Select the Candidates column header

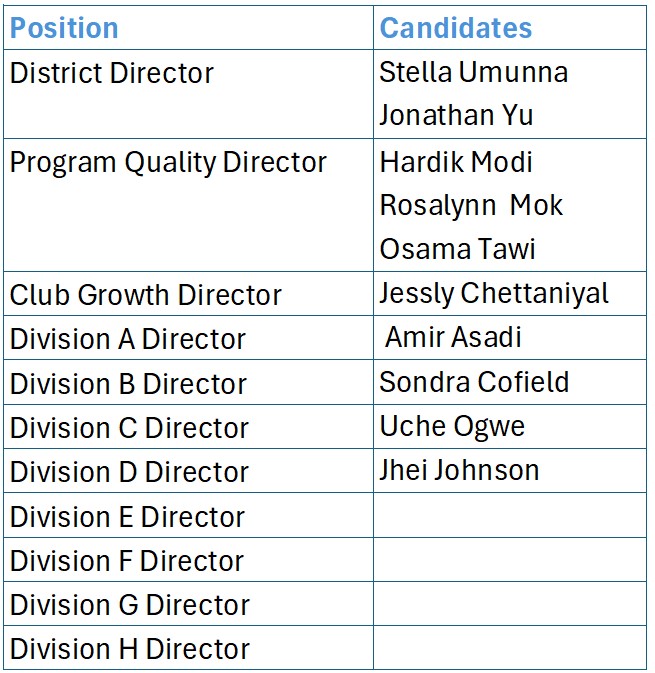[x=456, y=28]
